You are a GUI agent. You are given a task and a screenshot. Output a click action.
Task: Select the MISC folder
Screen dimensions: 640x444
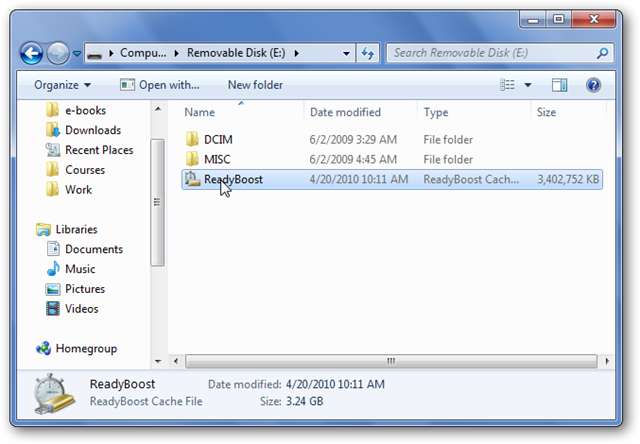392,159
